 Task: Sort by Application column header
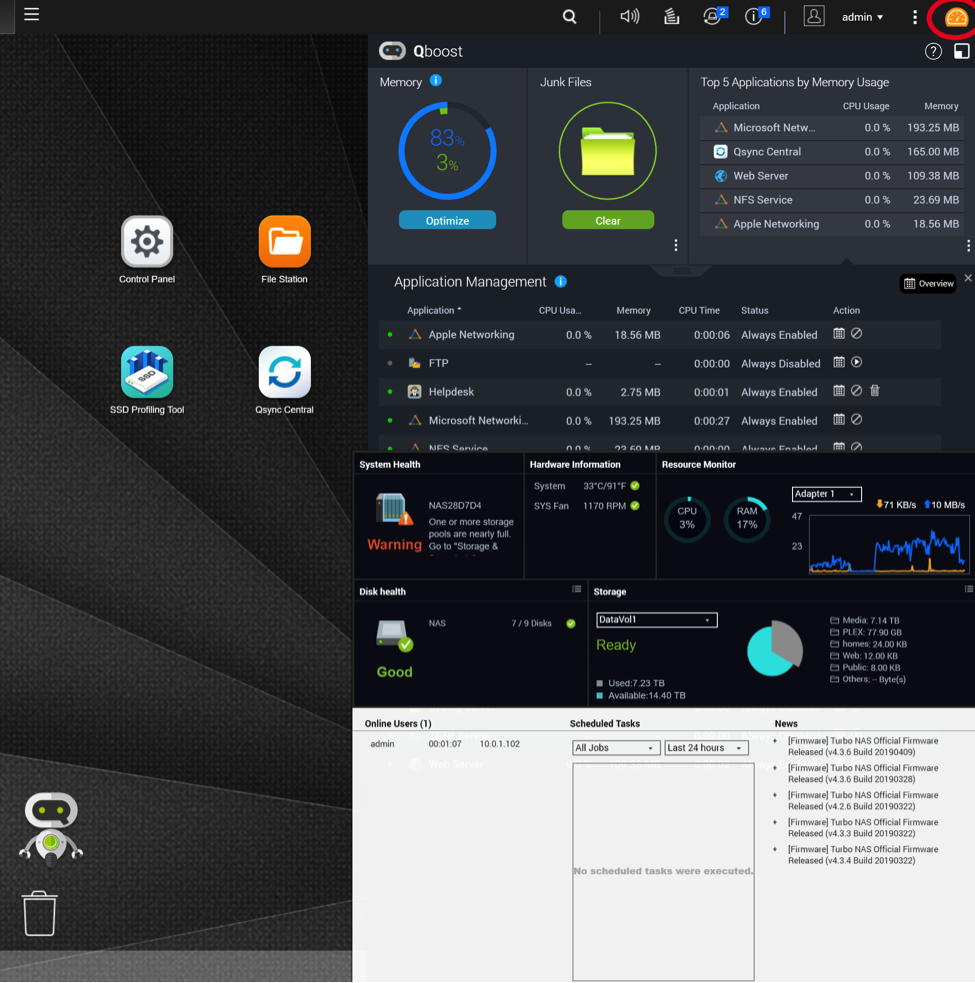[x=434, y=310]
